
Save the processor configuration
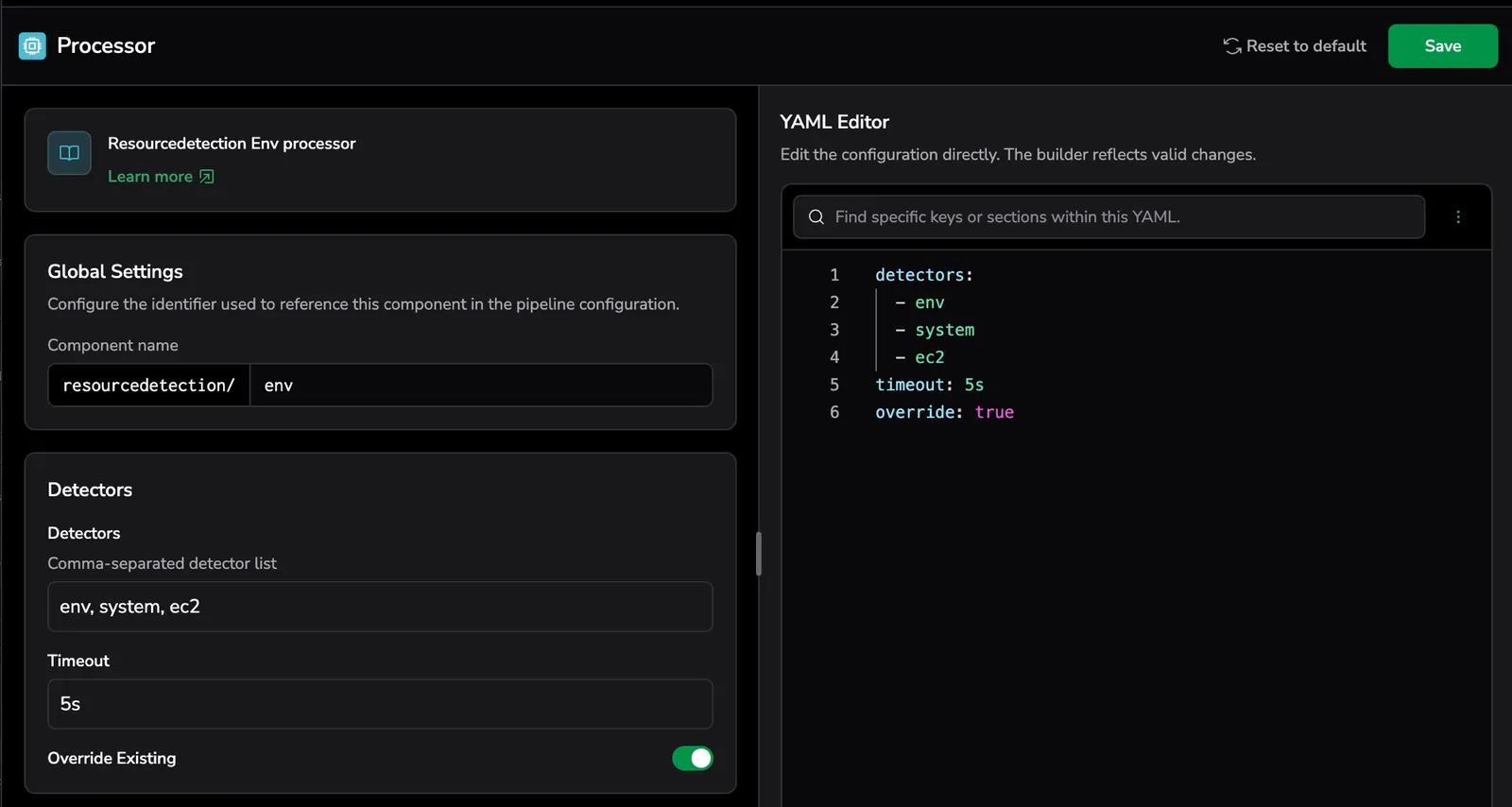[x=1442, y=45]
